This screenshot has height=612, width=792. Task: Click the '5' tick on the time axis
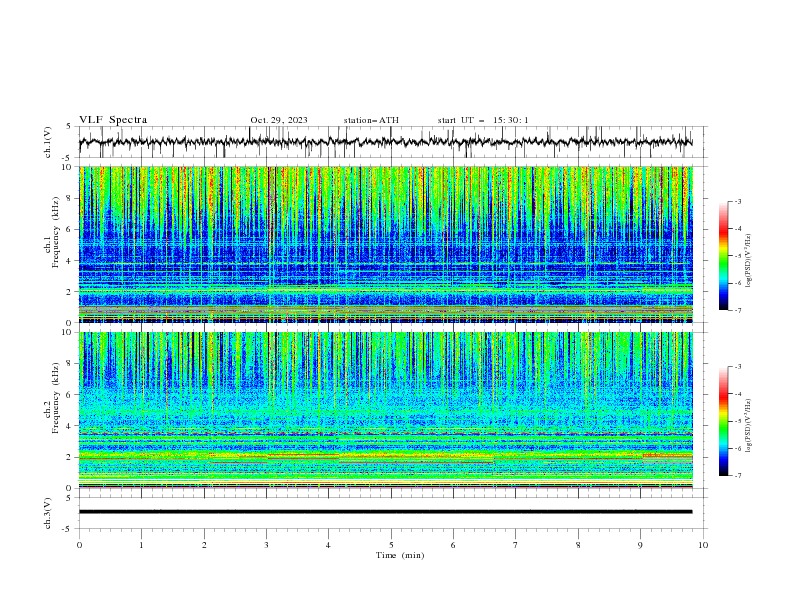pyautogui.click(x=391, y=545)
